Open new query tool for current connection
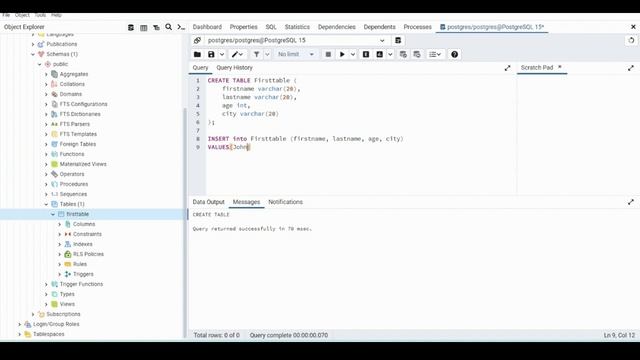 [398, 40]
